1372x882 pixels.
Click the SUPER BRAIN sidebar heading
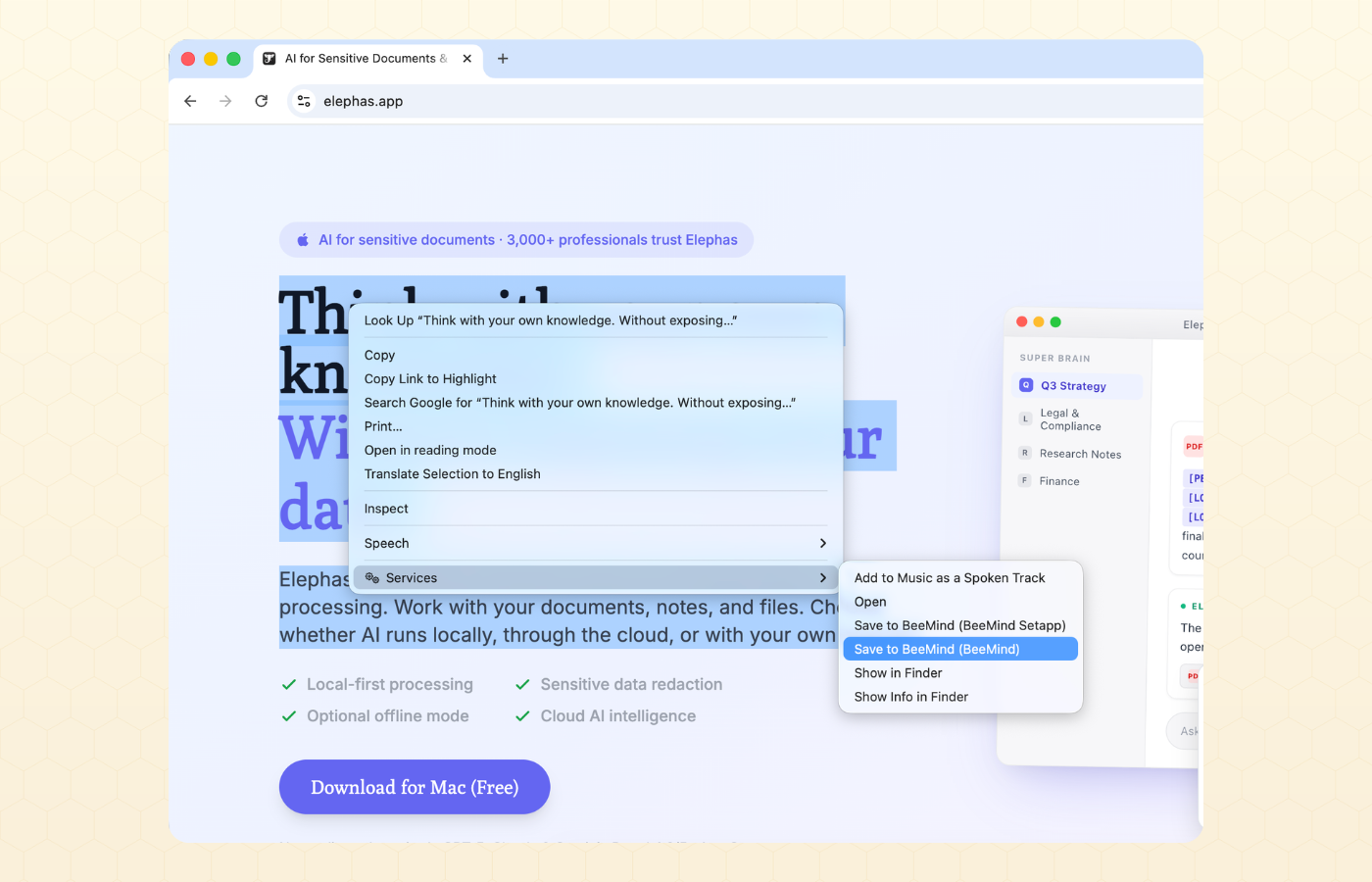point(1054,359)
